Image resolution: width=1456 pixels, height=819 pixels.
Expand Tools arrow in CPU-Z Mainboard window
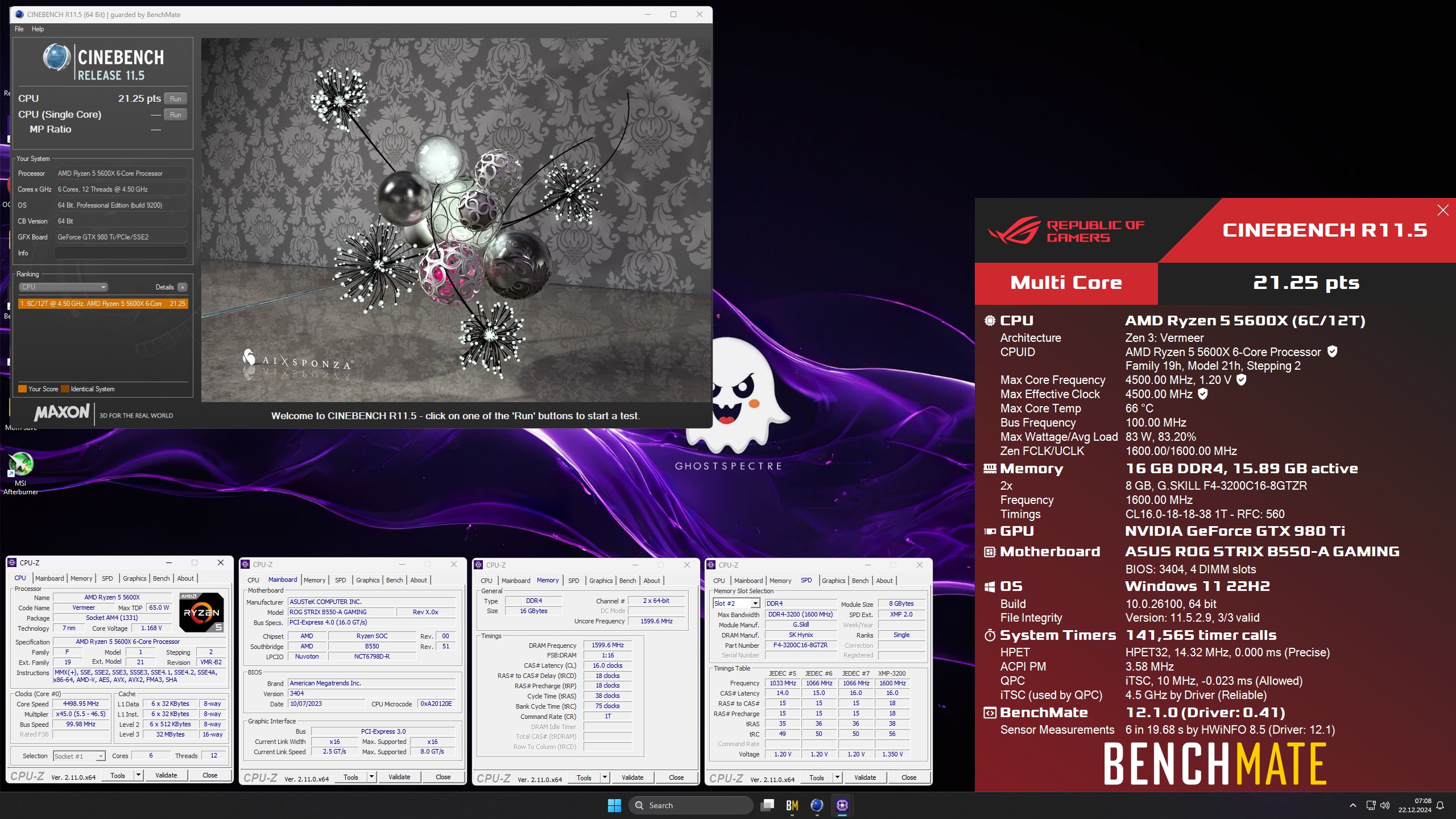click(x=371, y=777)
